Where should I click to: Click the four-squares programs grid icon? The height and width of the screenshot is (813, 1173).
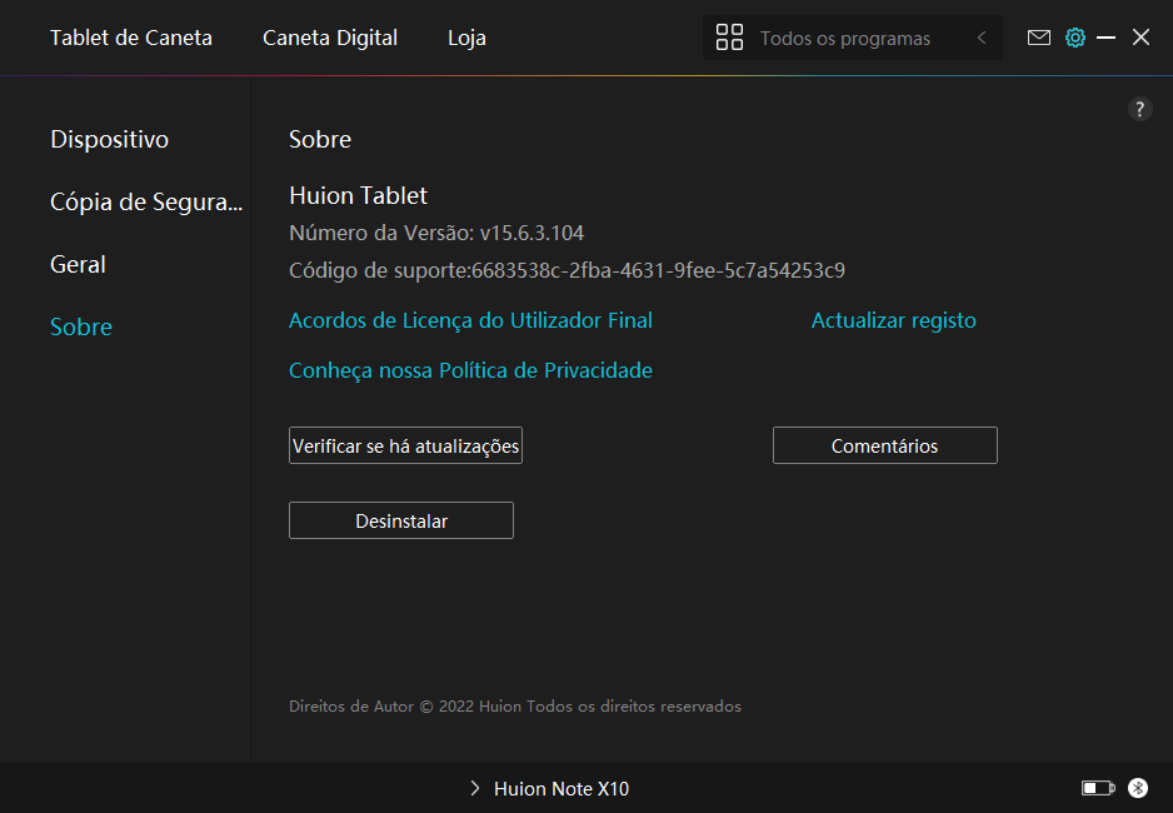(x=730, y=38)
